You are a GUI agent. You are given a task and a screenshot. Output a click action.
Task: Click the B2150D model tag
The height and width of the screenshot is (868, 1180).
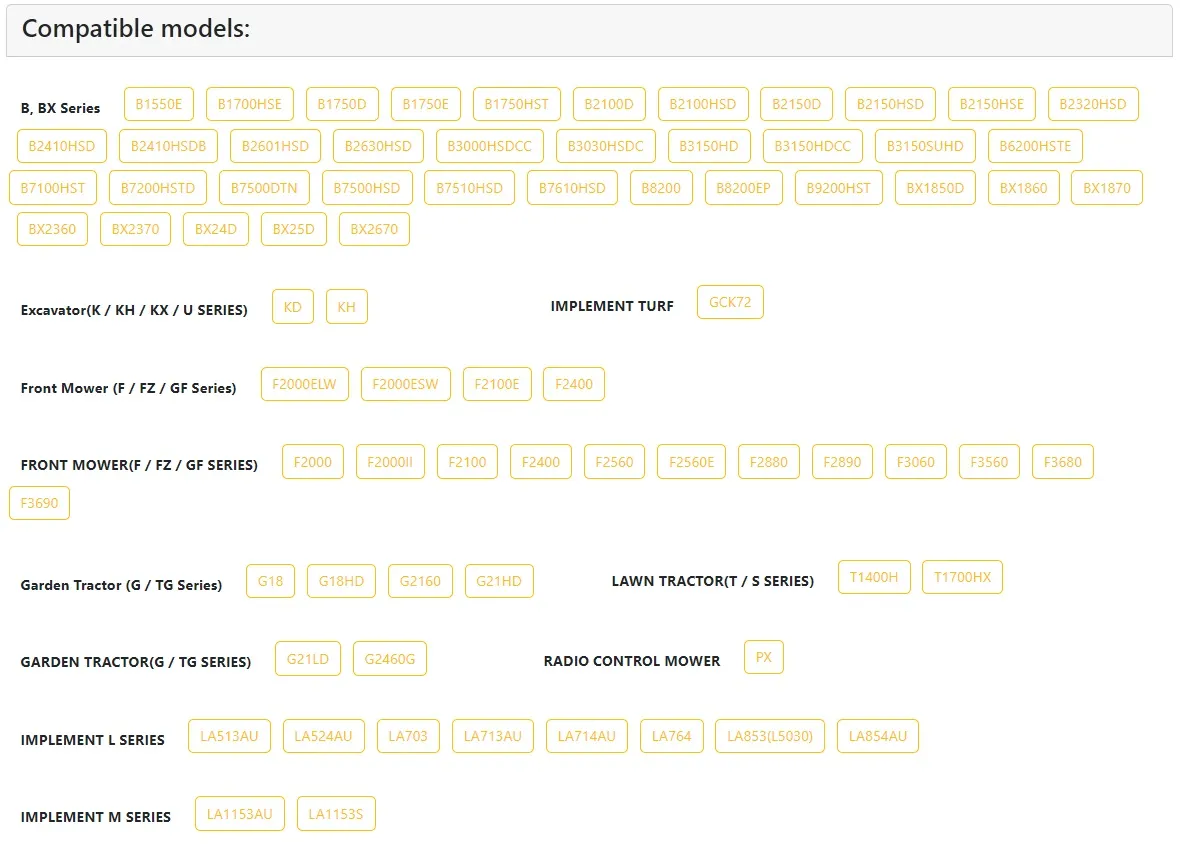coord(797,104)
